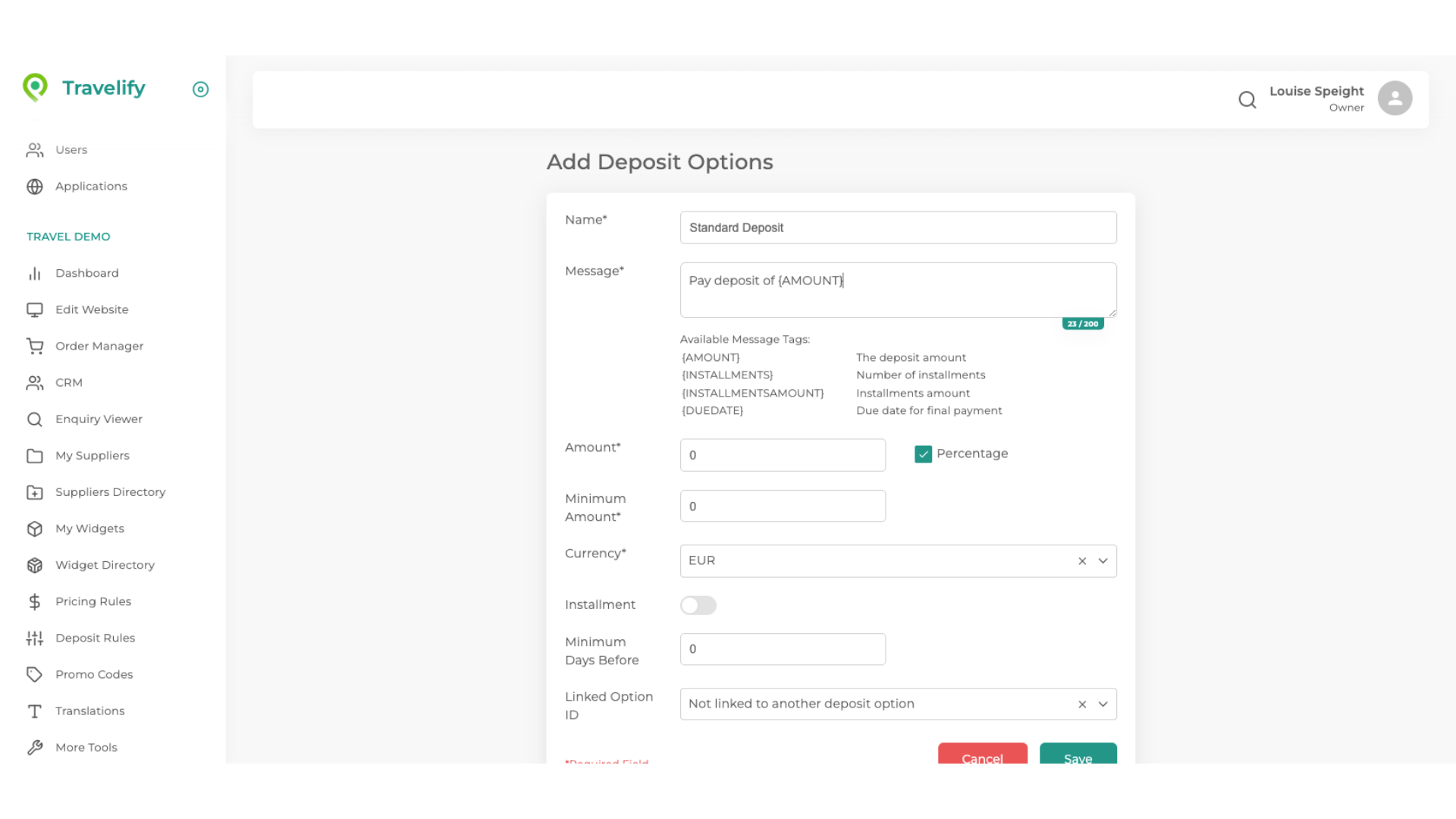Viewport: 1456px width, 819px height.
Task: Click the Promo Codes tag icon
Action: pos(35,675)
